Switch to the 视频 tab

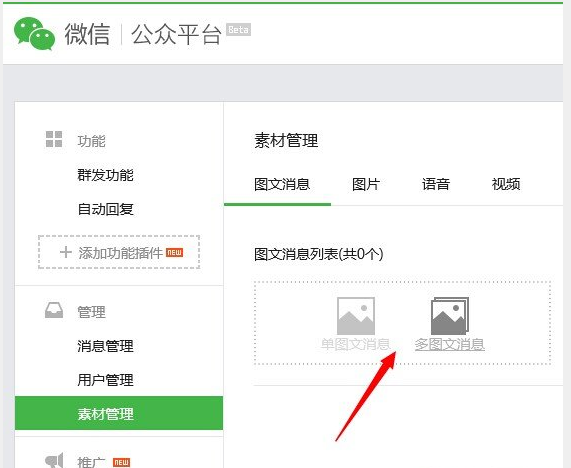506,184
